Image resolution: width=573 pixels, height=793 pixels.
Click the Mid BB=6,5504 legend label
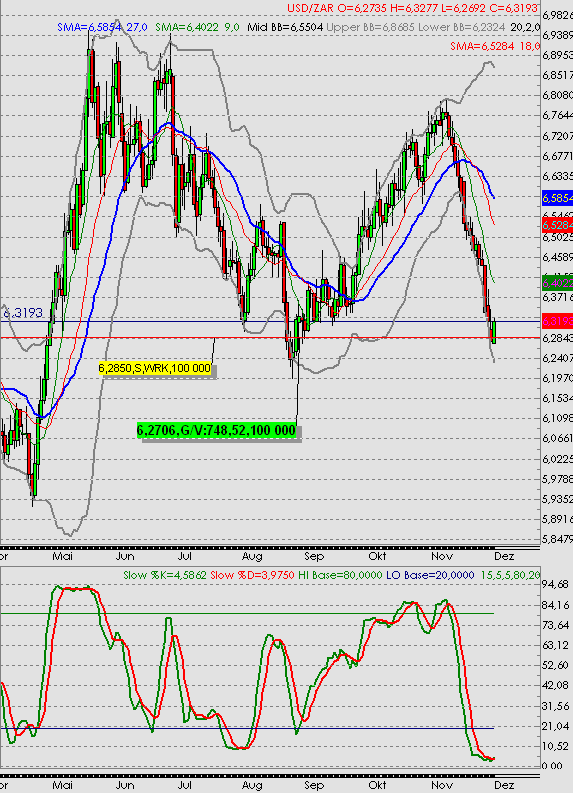tap(285, 27)
